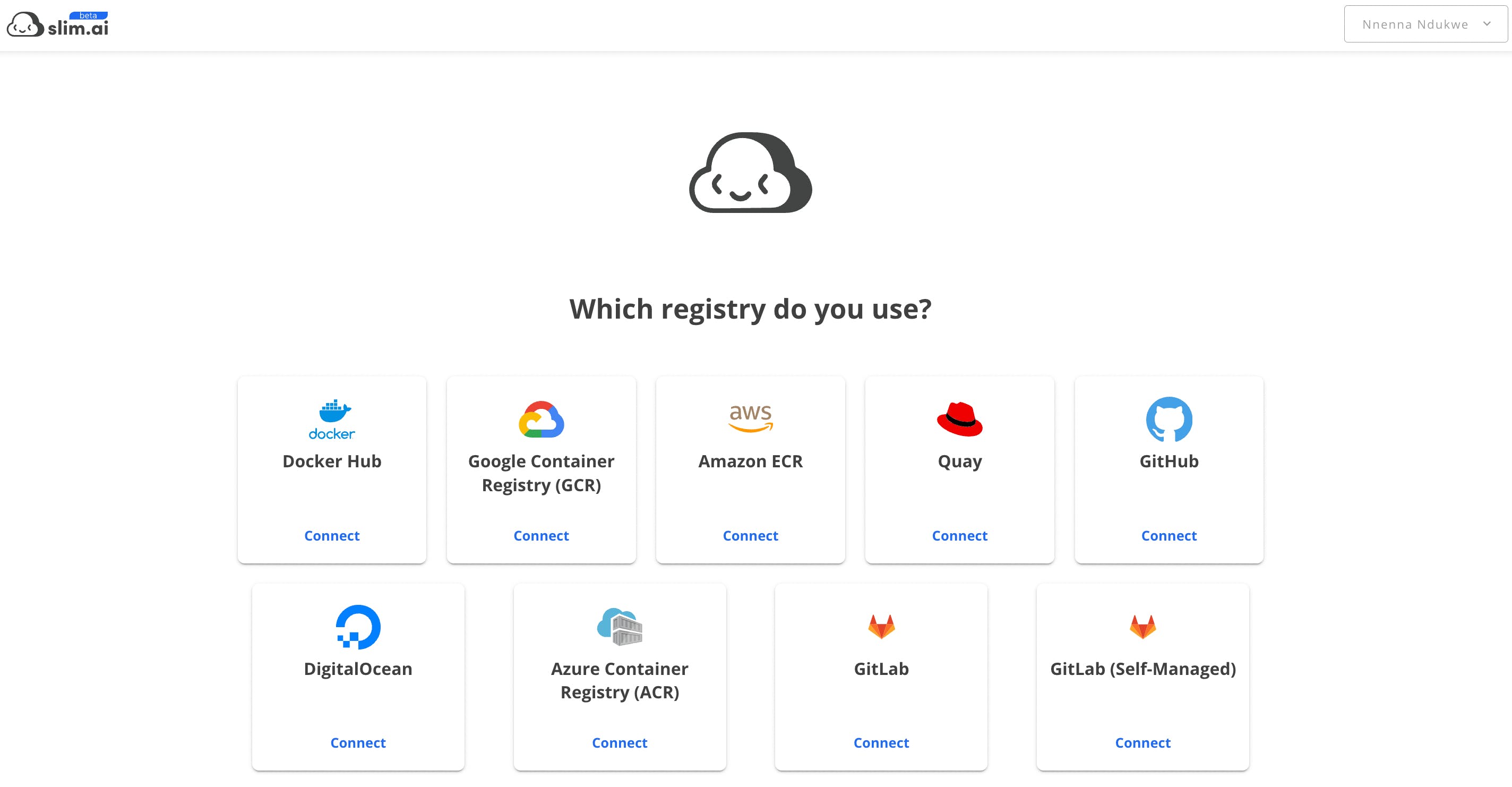The height and width of the screenshot is (787, 1512).
Task: Click the large cloud mascot image
Action: pos(750,173)
